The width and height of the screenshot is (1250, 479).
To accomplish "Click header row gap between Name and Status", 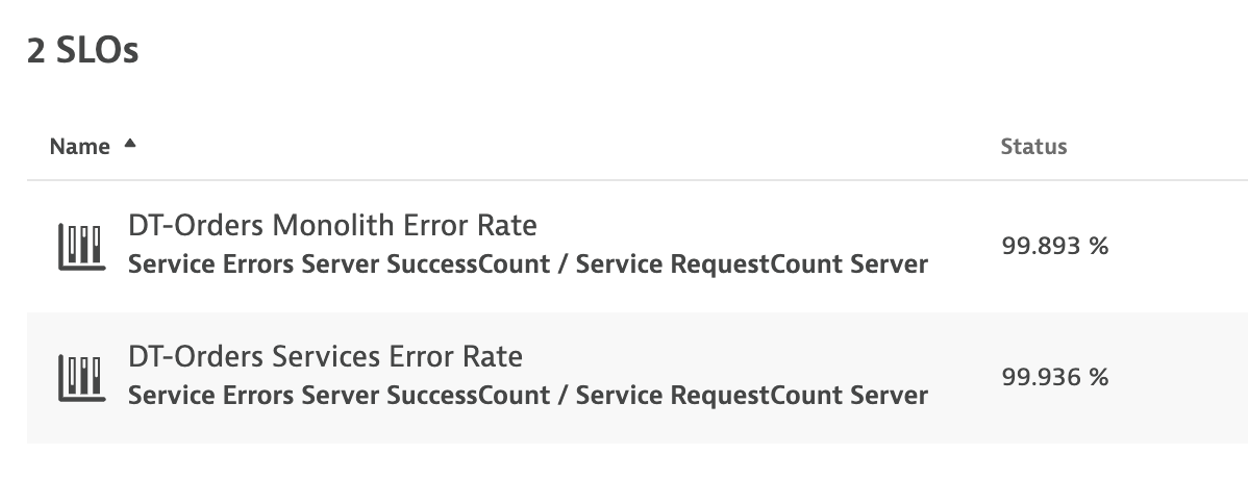I will click(560, 147).
